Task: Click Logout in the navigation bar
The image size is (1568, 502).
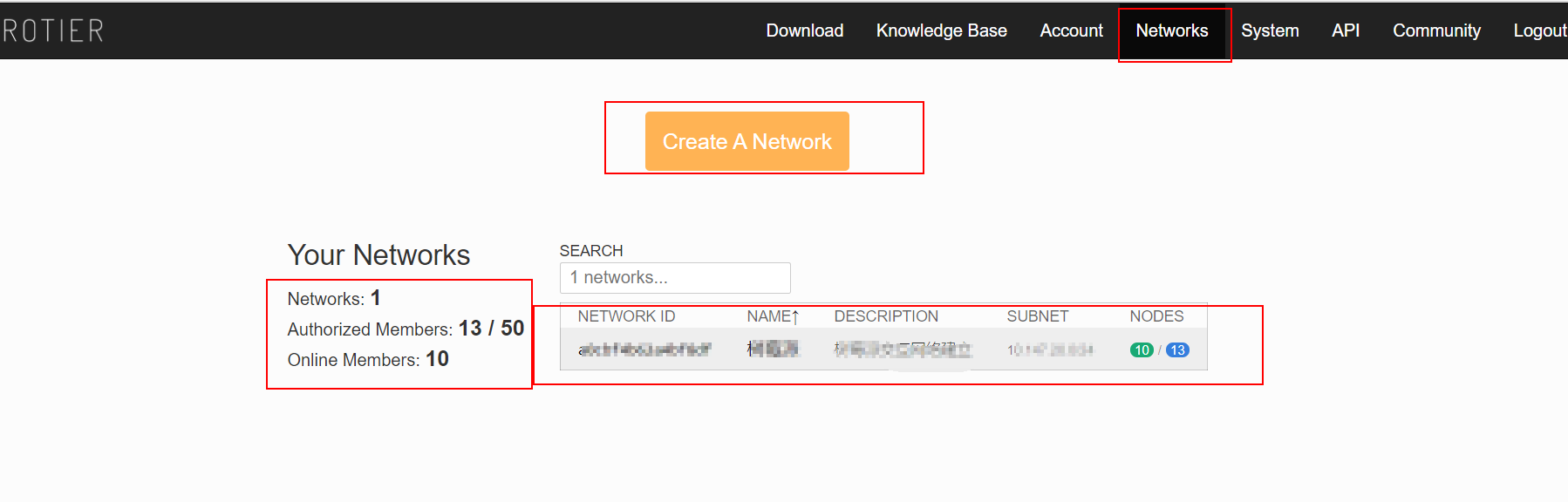Action: click(1540, 31)
